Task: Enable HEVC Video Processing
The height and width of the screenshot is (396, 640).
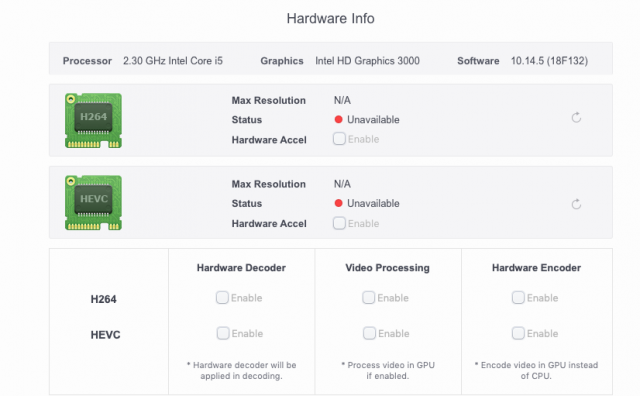Action: 369,333
